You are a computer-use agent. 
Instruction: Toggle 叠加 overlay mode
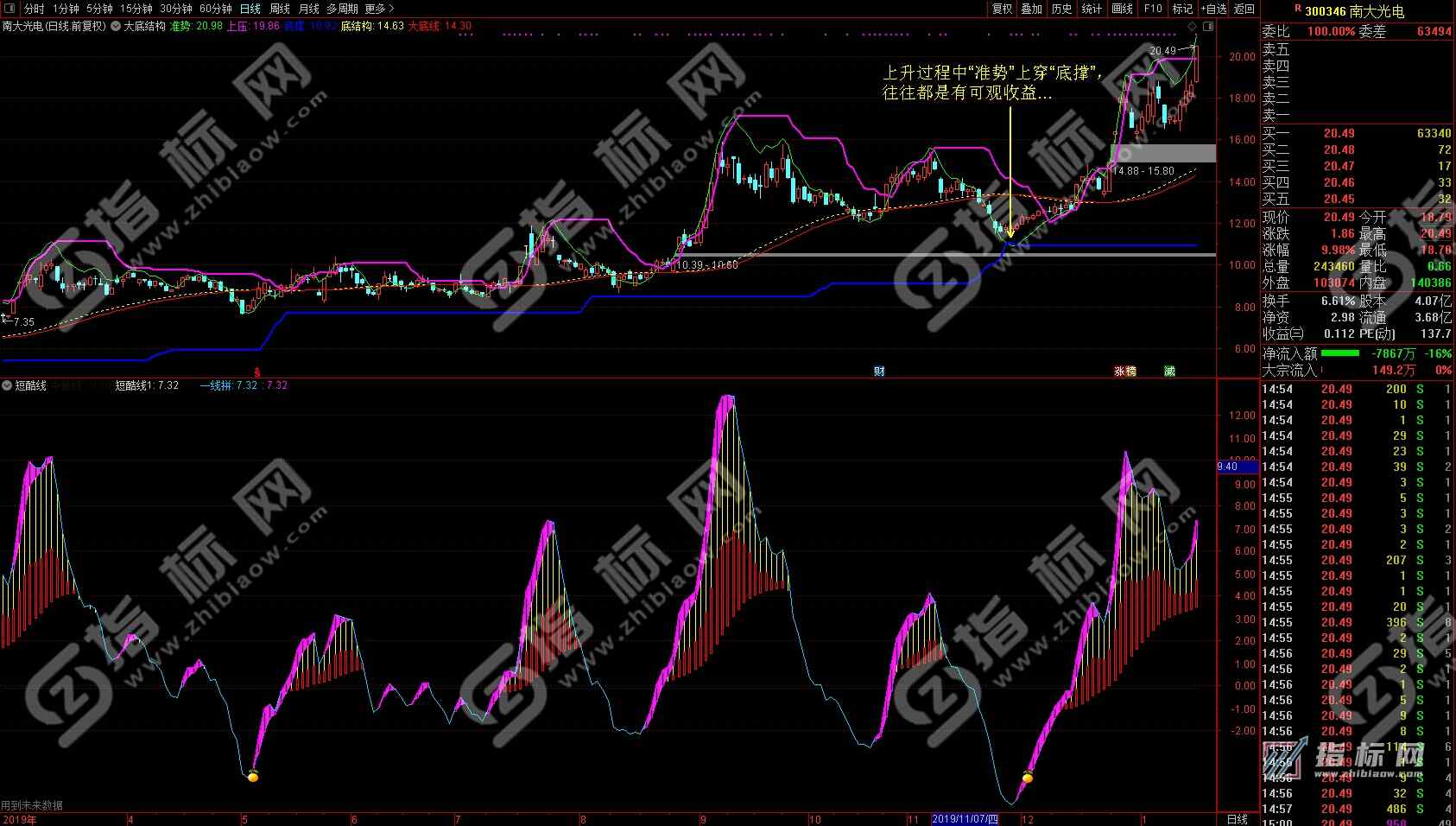[x=1031, y=9]
